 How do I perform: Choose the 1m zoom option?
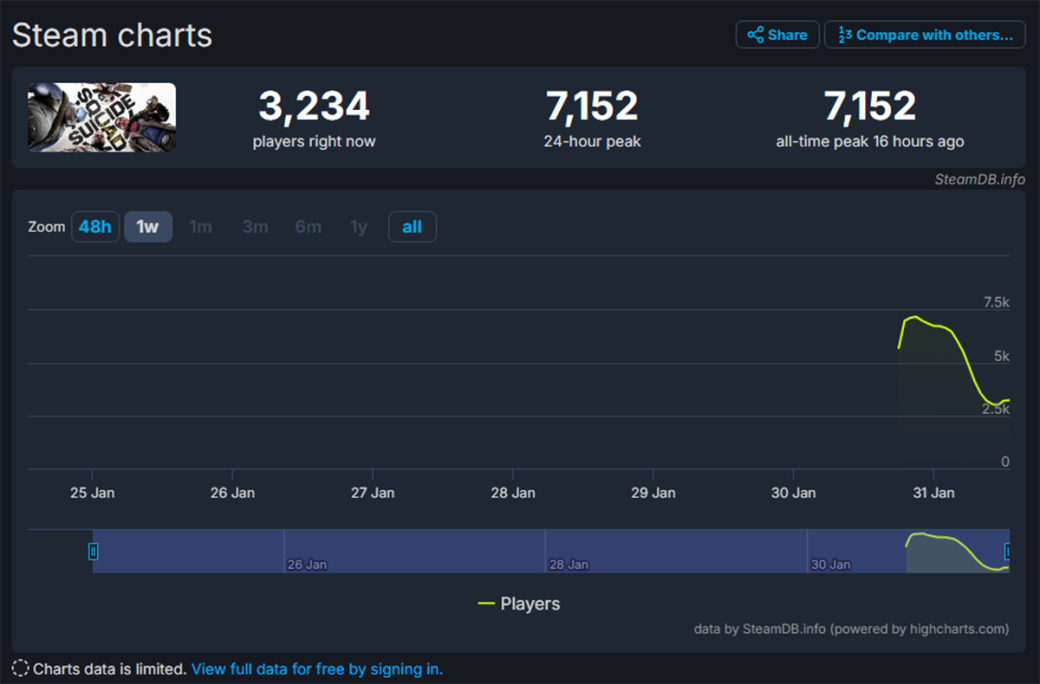[x=201, y=227]
